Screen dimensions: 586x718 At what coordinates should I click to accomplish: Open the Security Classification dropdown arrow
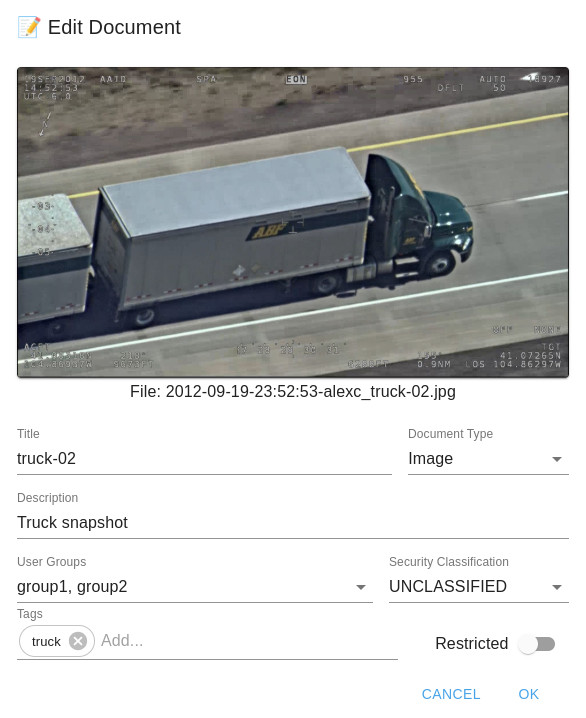(x=557, y=587)
